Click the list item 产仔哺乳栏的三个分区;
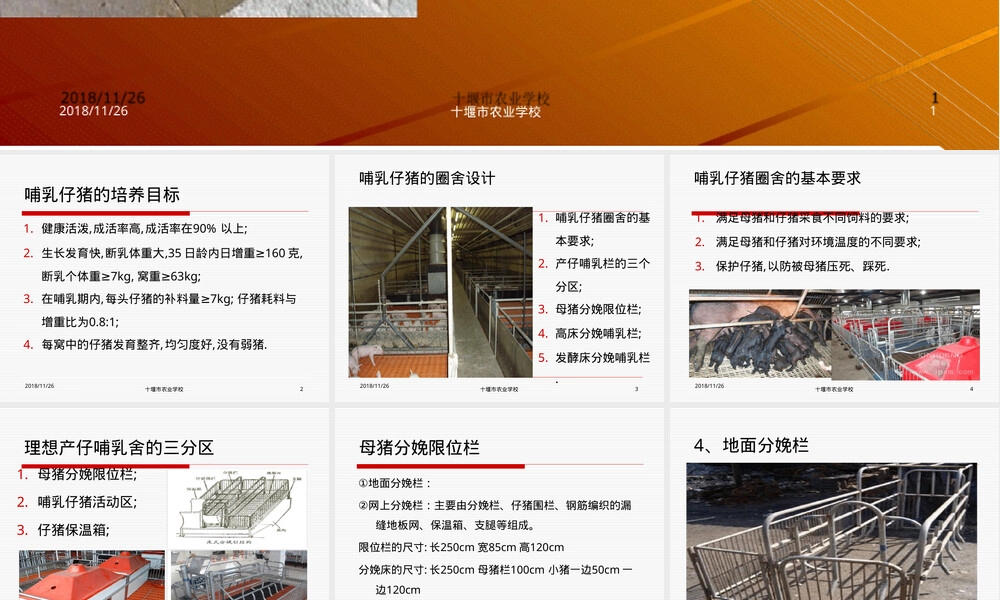Image resolution: width=1000 pixels, height=600 pixels. [602, 275]
